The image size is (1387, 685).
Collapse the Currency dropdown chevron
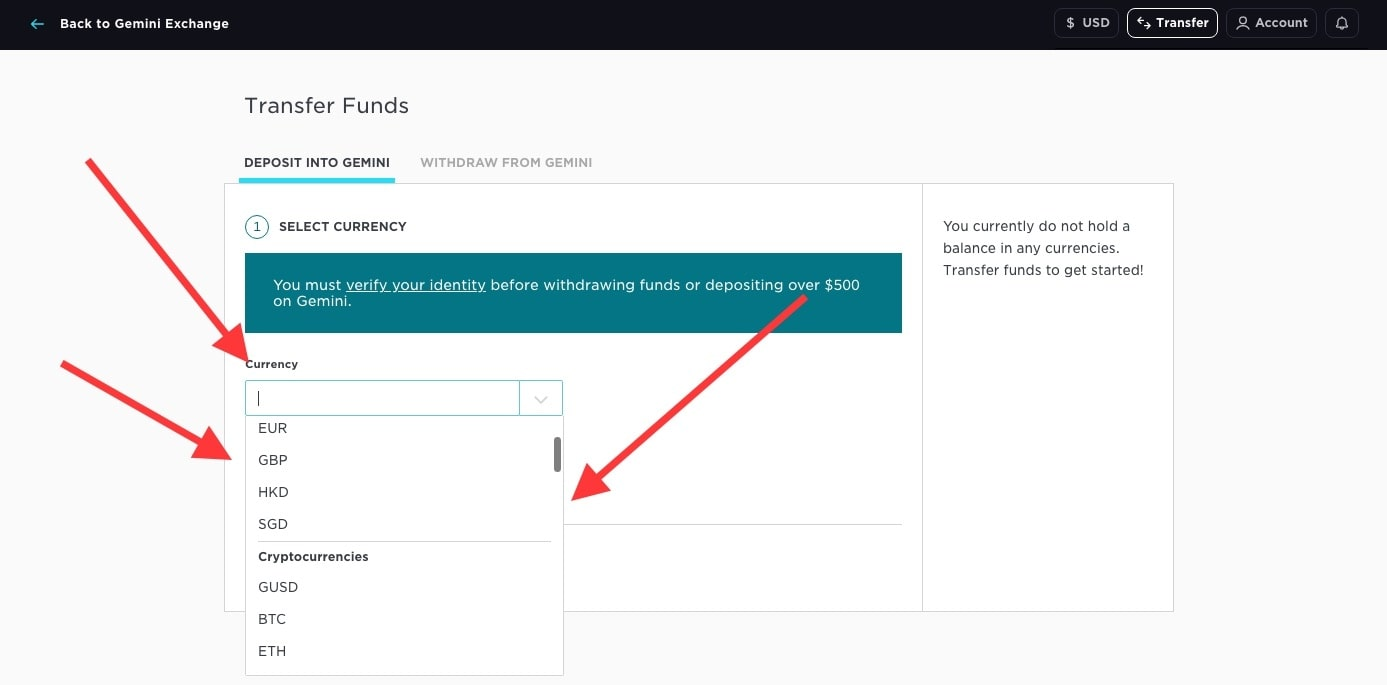(541, 399)
